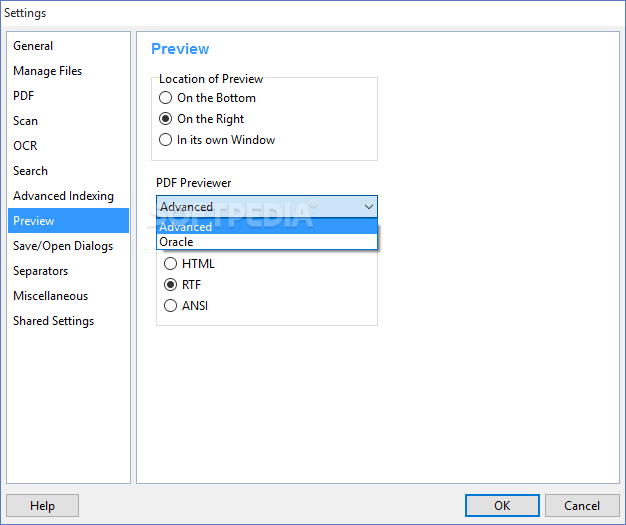Image resolution: width=626 pixels, height=525 pixels.
Task: Open Advanced Indexing settings
Action: tap(63, 196)
